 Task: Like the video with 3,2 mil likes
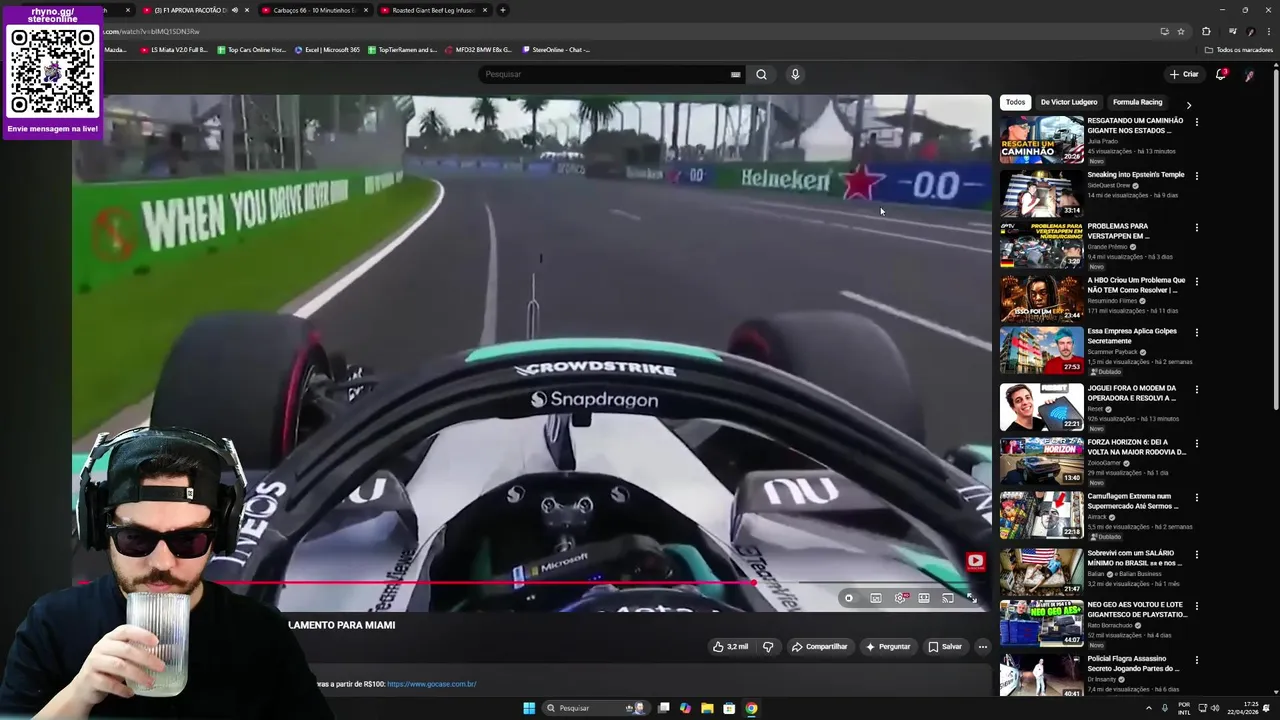tap(730, 647)
